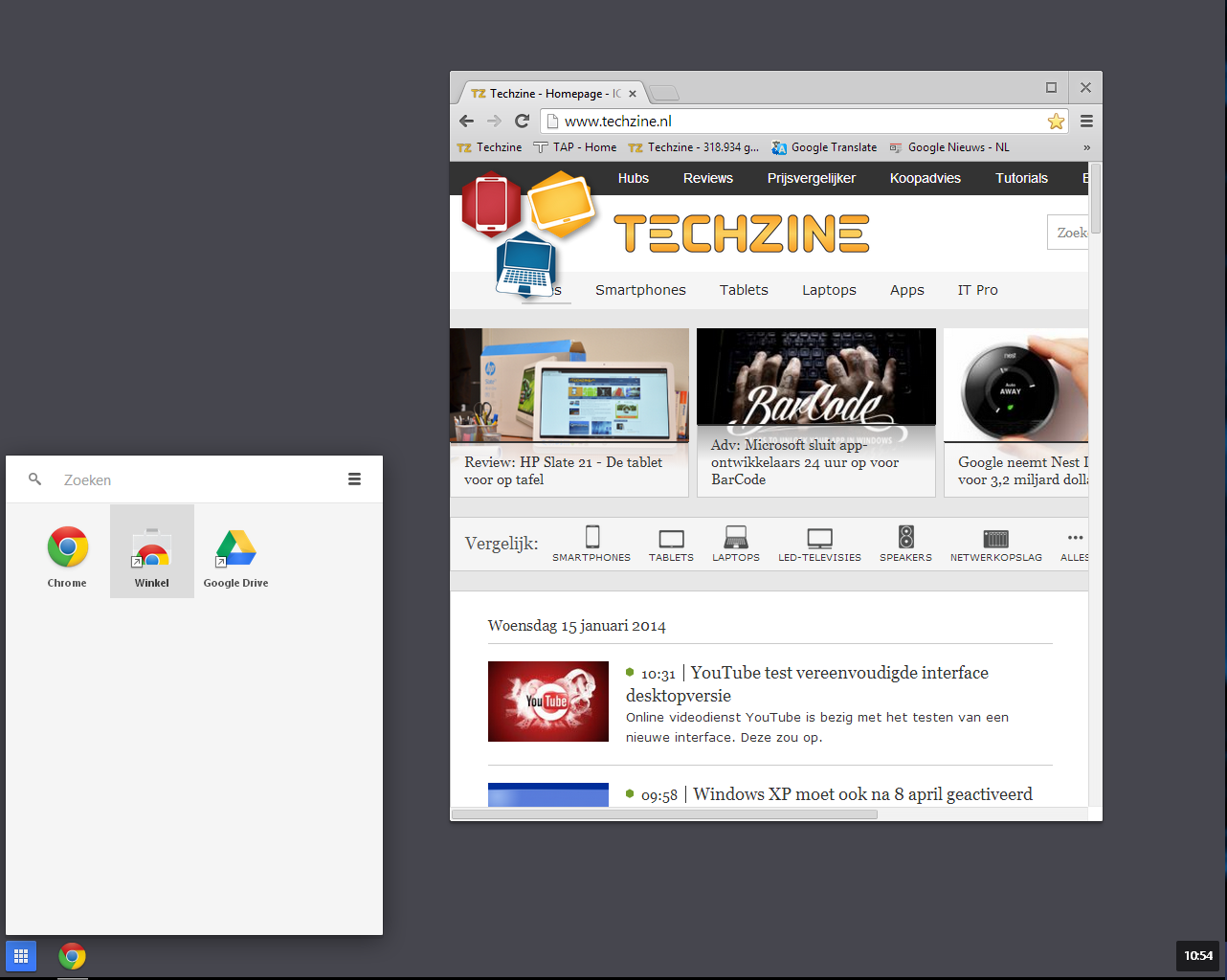The image size is (1227, 980).
Task: Open the TAP - Home bookmark
Action: (x=575, y=147)
